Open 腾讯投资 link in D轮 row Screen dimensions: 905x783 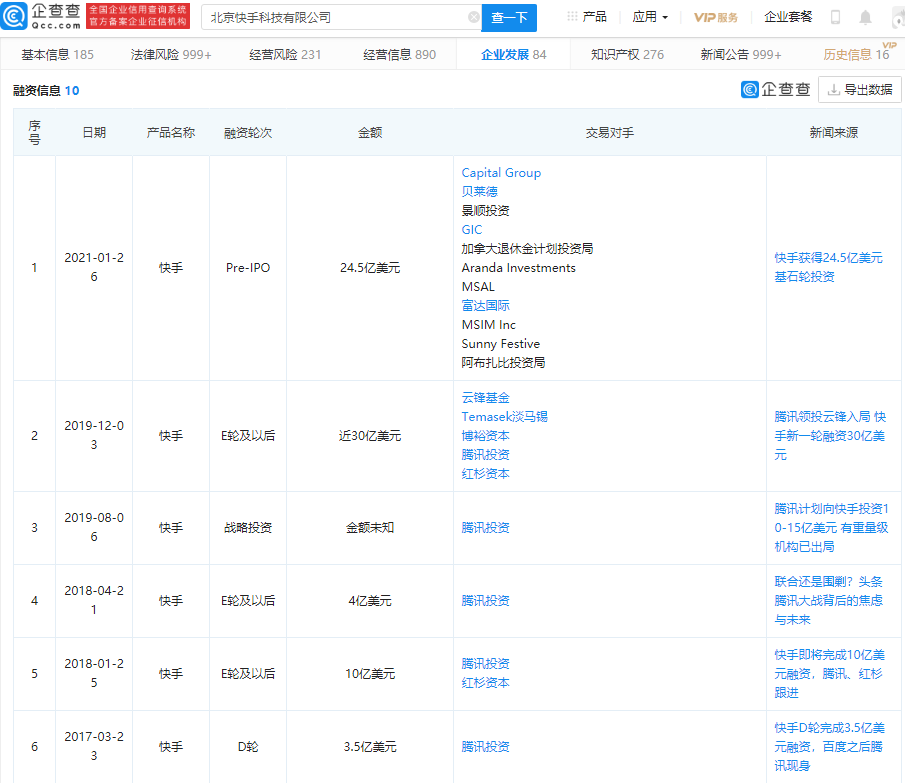[x=485, y=747]
